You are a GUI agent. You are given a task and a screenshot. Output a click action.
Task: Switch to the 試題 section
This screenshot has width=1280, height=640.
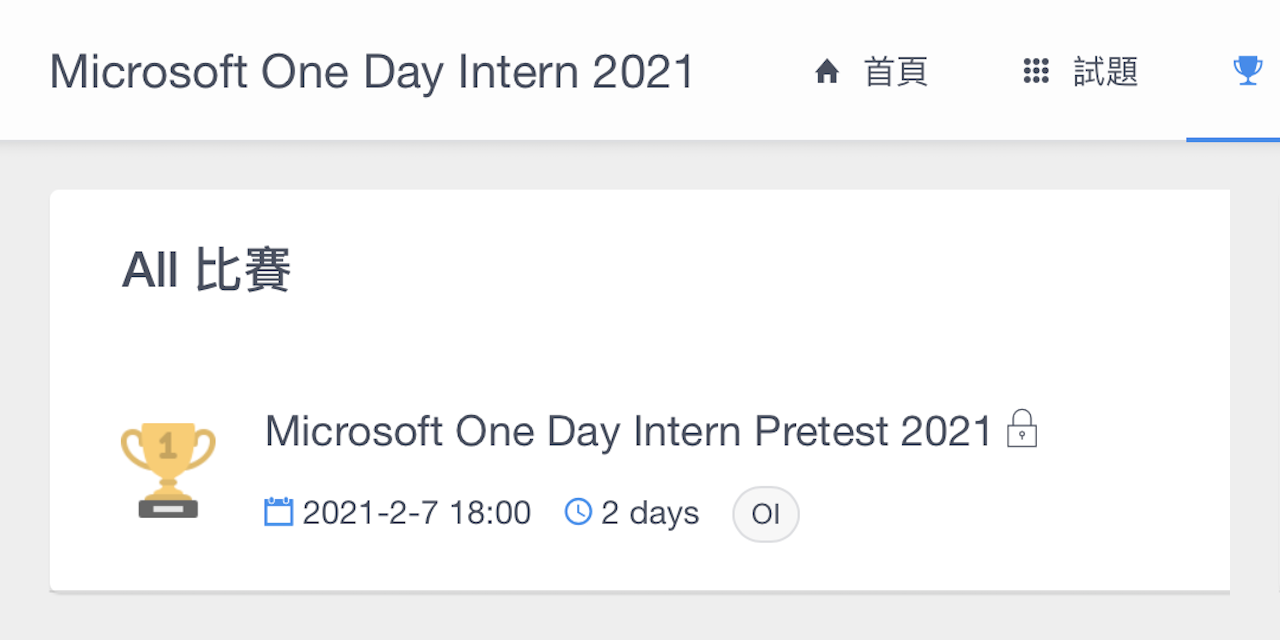coord(1107,71)
